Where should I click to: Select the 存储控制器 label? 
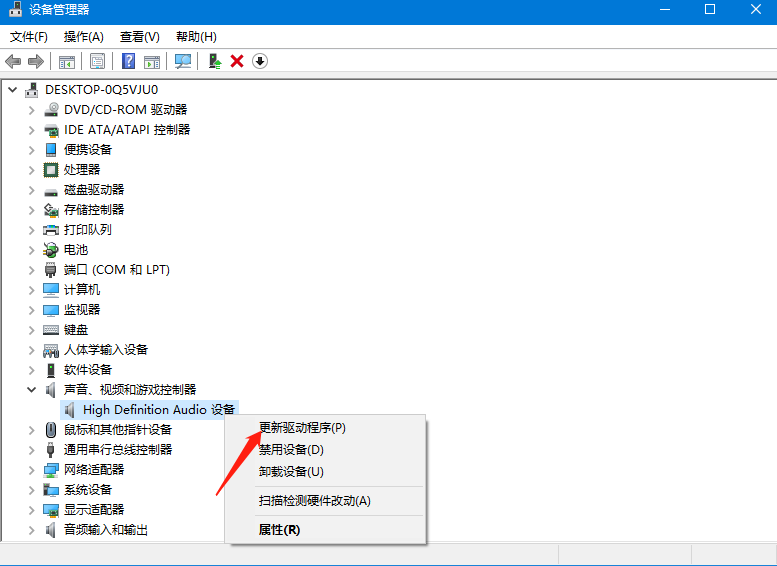[94, 210]
